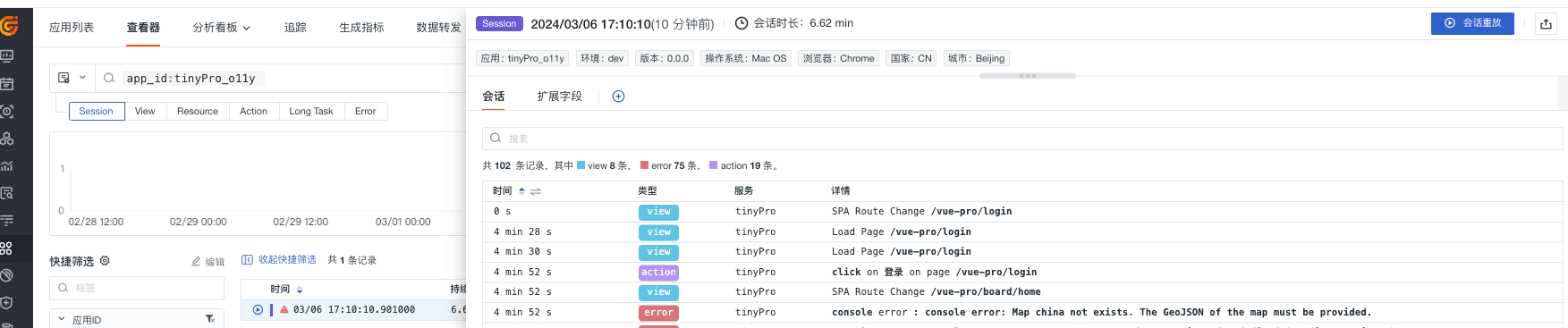Open the metrics chart icon in the sidebar
This screenshot has width=1568, height=328.
7,166
